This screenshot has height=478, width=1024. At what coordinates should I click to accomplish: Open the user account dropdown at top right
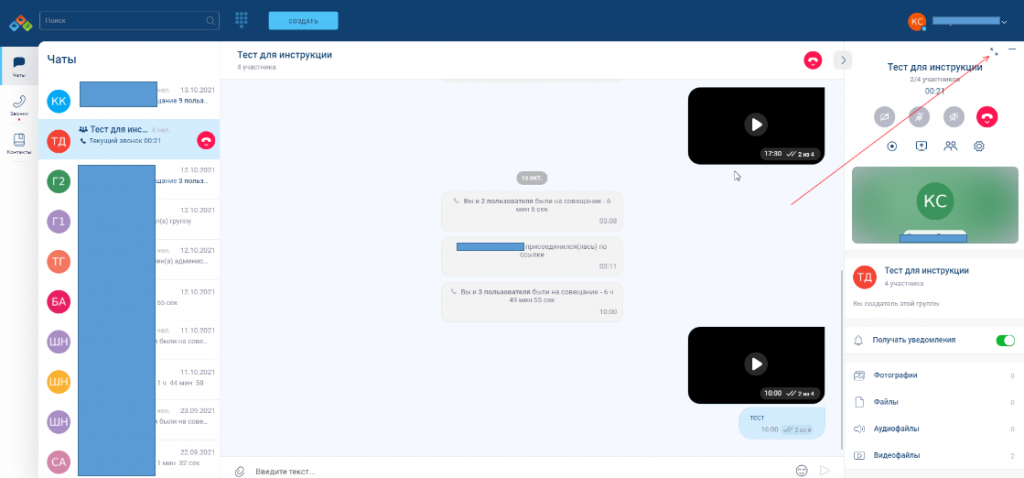968,20
